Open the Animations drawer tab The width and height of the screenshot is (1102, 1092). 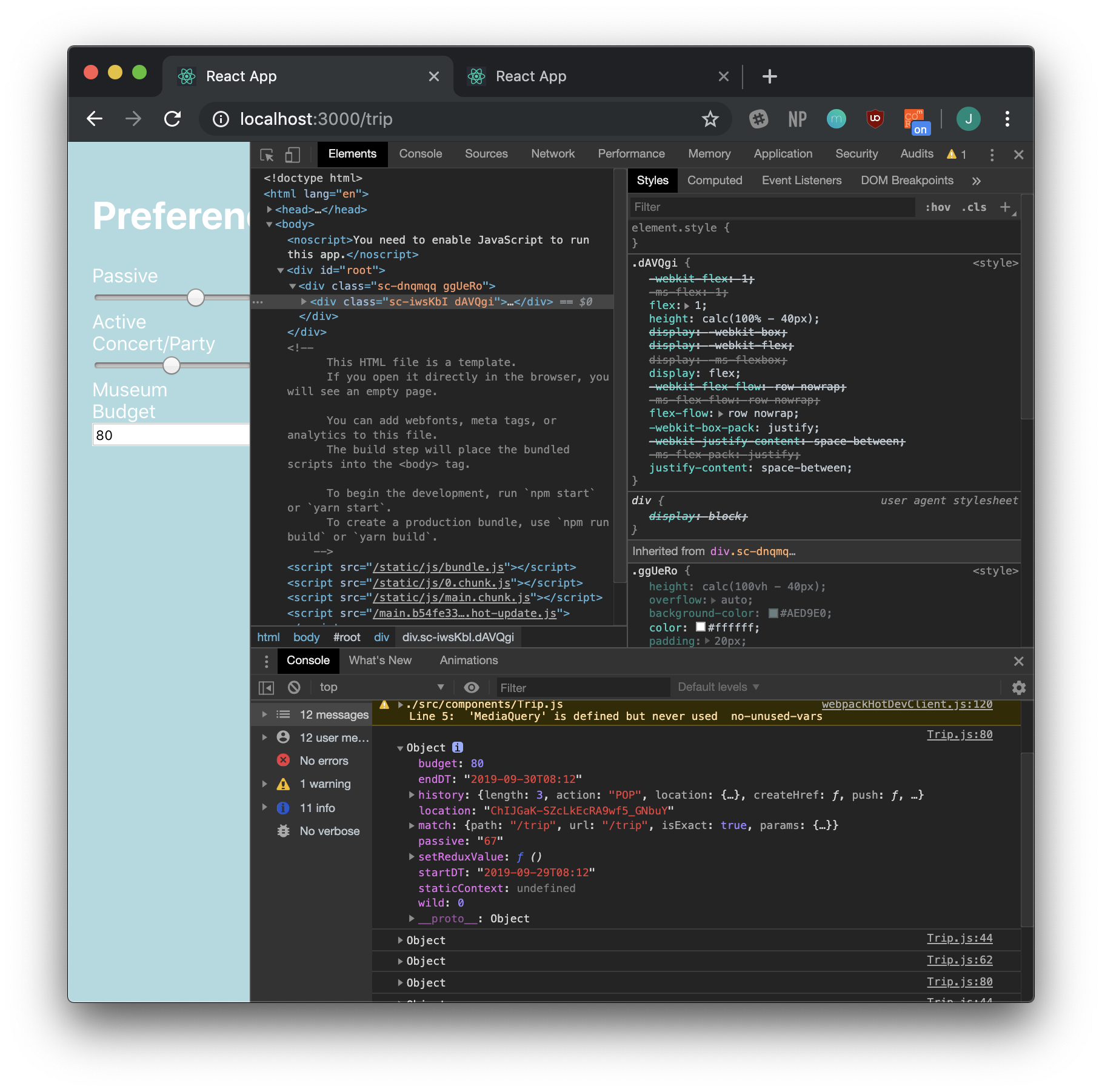point(469,661)
